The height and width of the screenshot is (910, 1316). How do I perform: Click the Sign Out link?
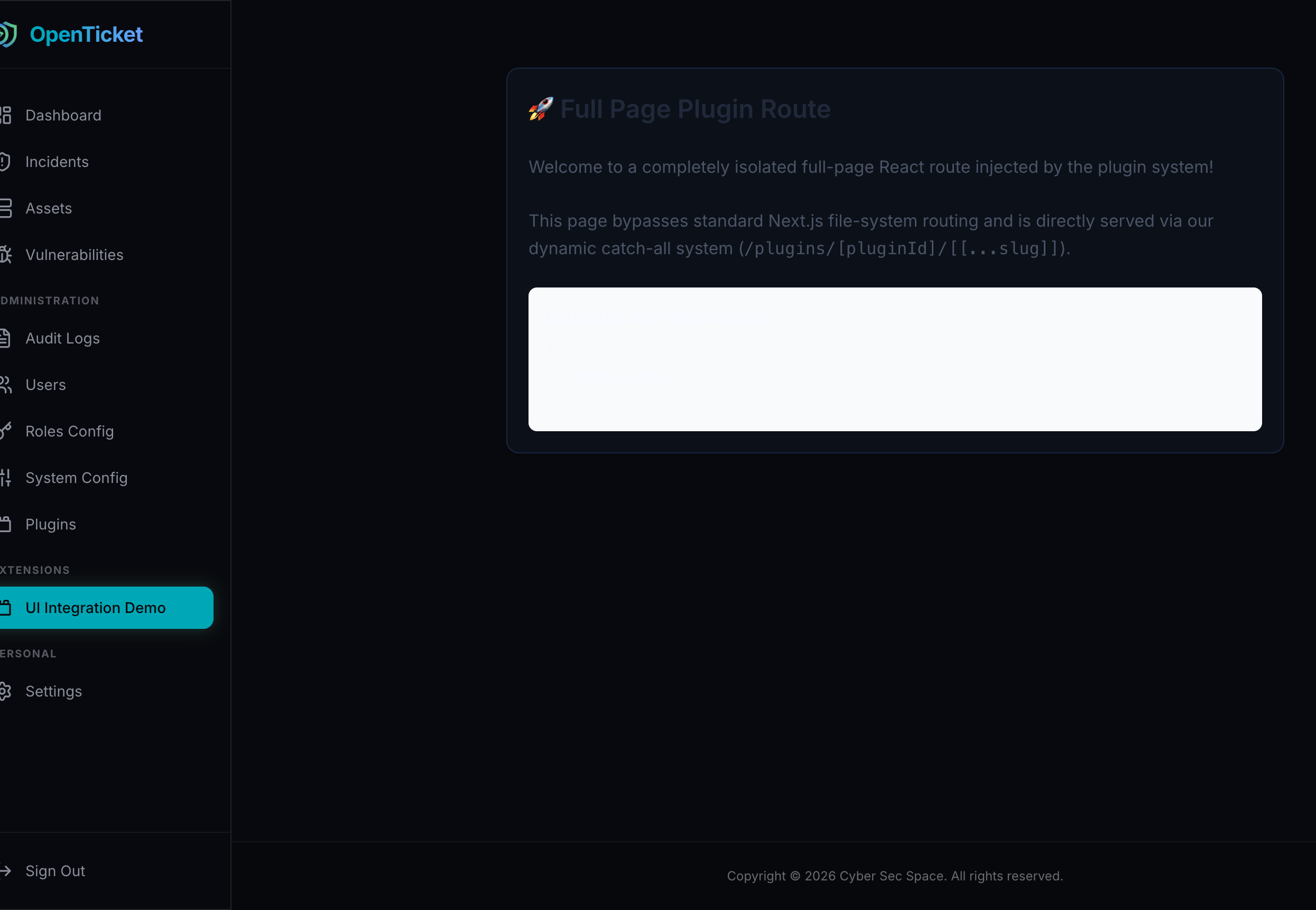pyautogui.click(x=55, y=871)
